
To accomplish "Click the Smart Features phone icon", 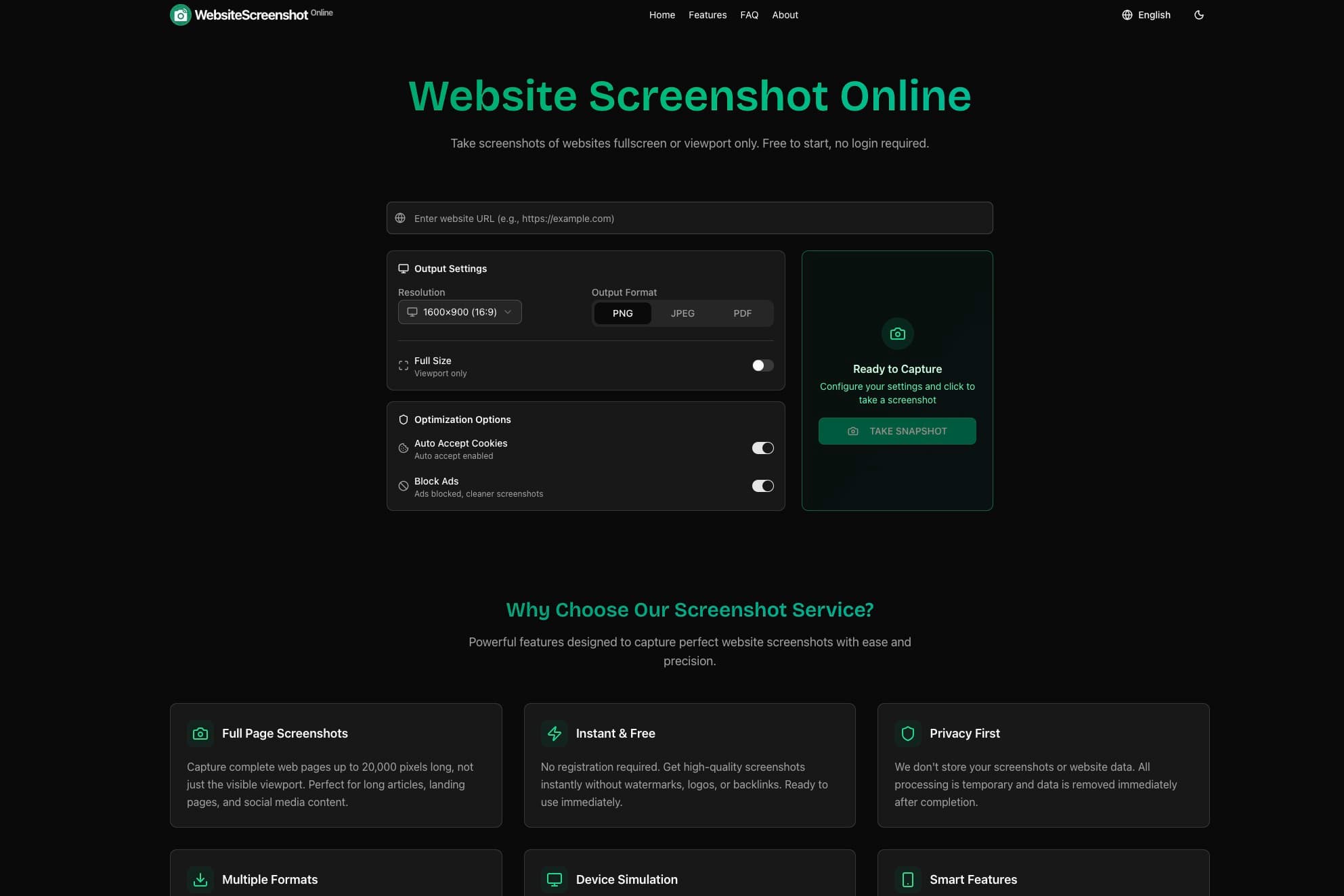I will pyautogui.click(x=908, y=880).
